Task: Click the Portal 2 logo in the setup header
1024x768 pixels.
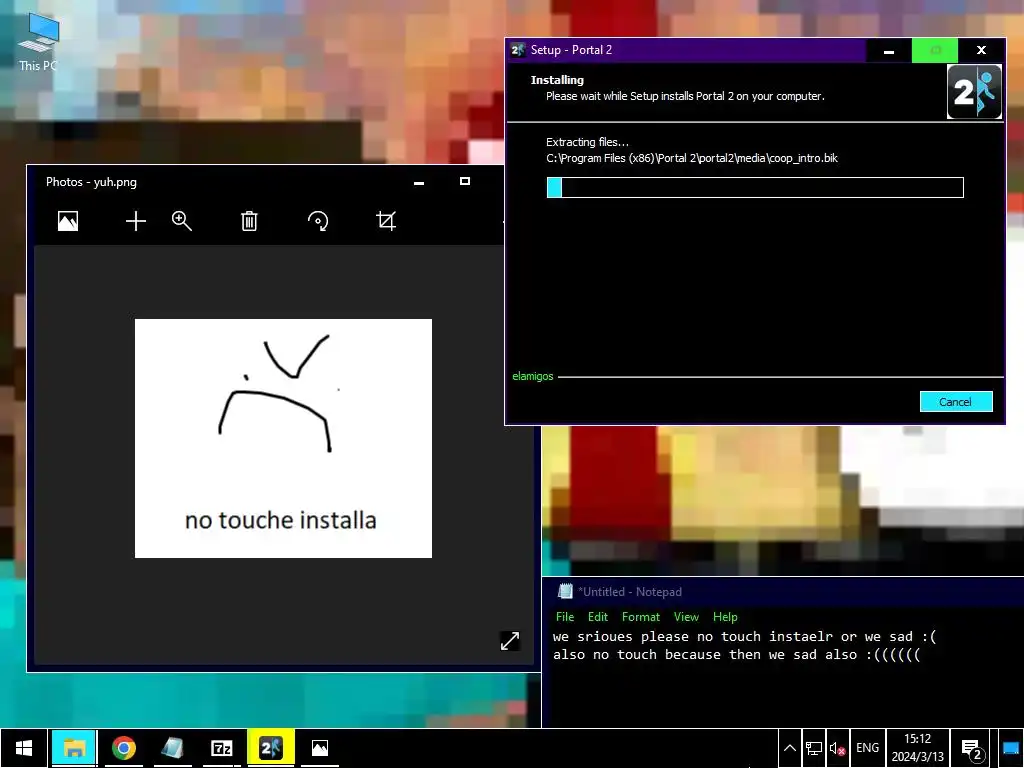Action: (x=974, y=91)
